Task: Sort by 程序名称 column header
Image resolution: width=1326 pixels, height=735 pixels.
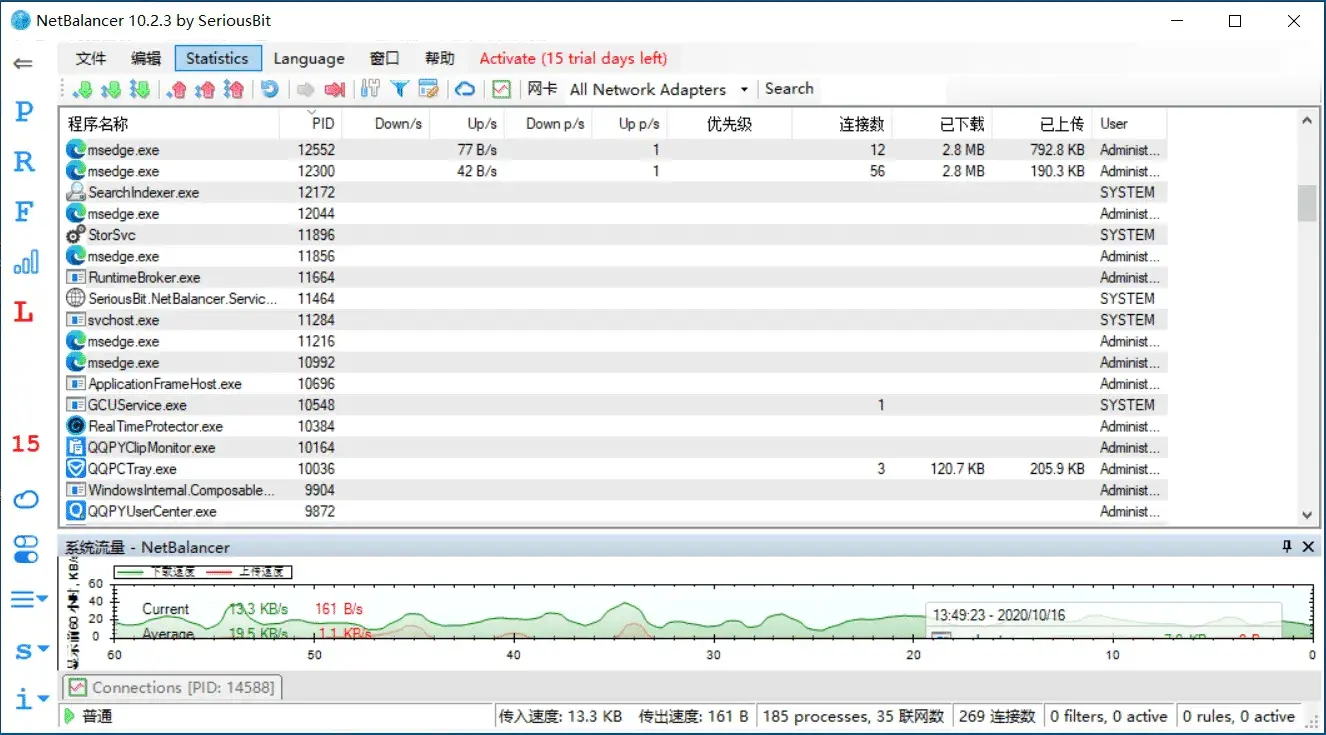Action: [x=169, y=124]
